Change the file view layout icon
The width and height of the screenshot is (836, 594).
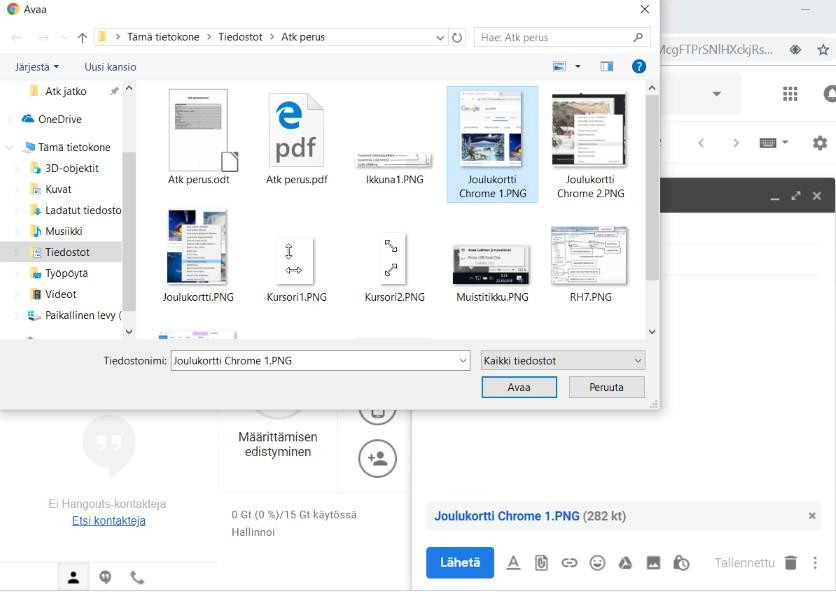click(x=559, y=67)
